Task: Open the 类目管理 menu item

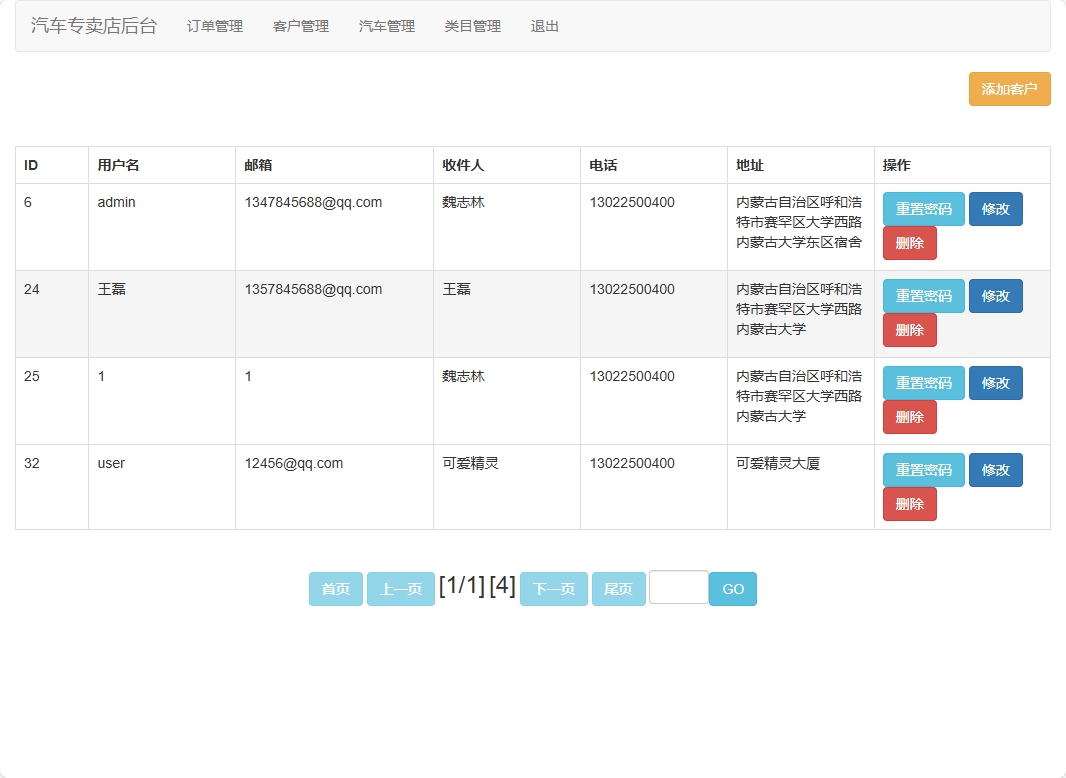Action: pos(472,27)
